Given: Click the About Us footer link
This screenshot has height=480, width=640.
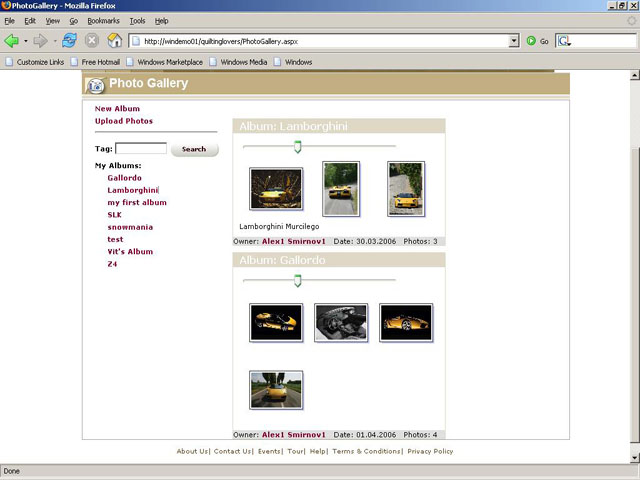Looking at the screenshot, I should point(192,451).
